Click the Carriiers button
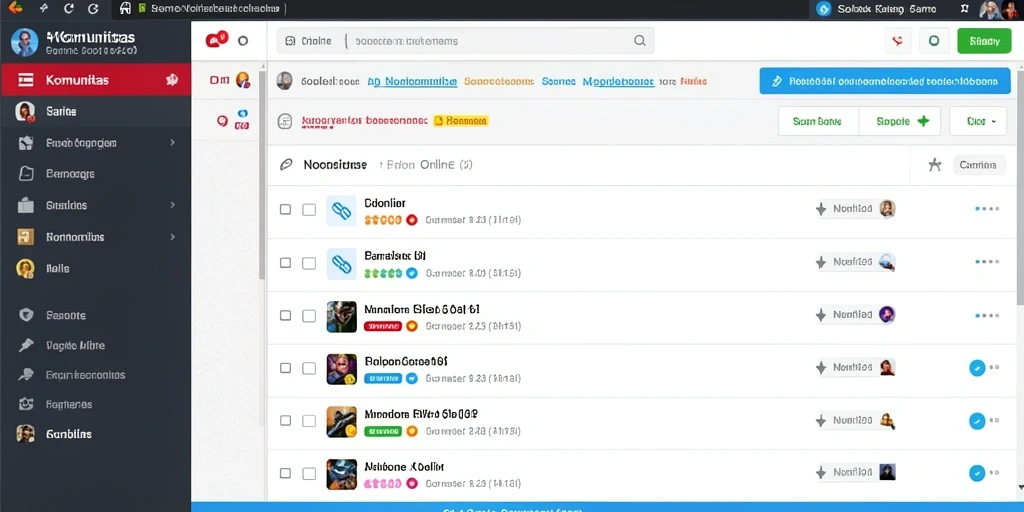 [978, 165]
